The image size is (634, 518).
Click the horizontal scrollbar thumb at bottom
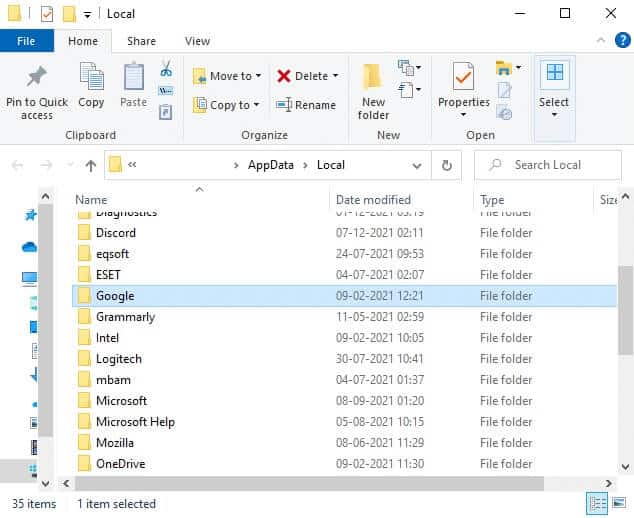click(309, 483)
